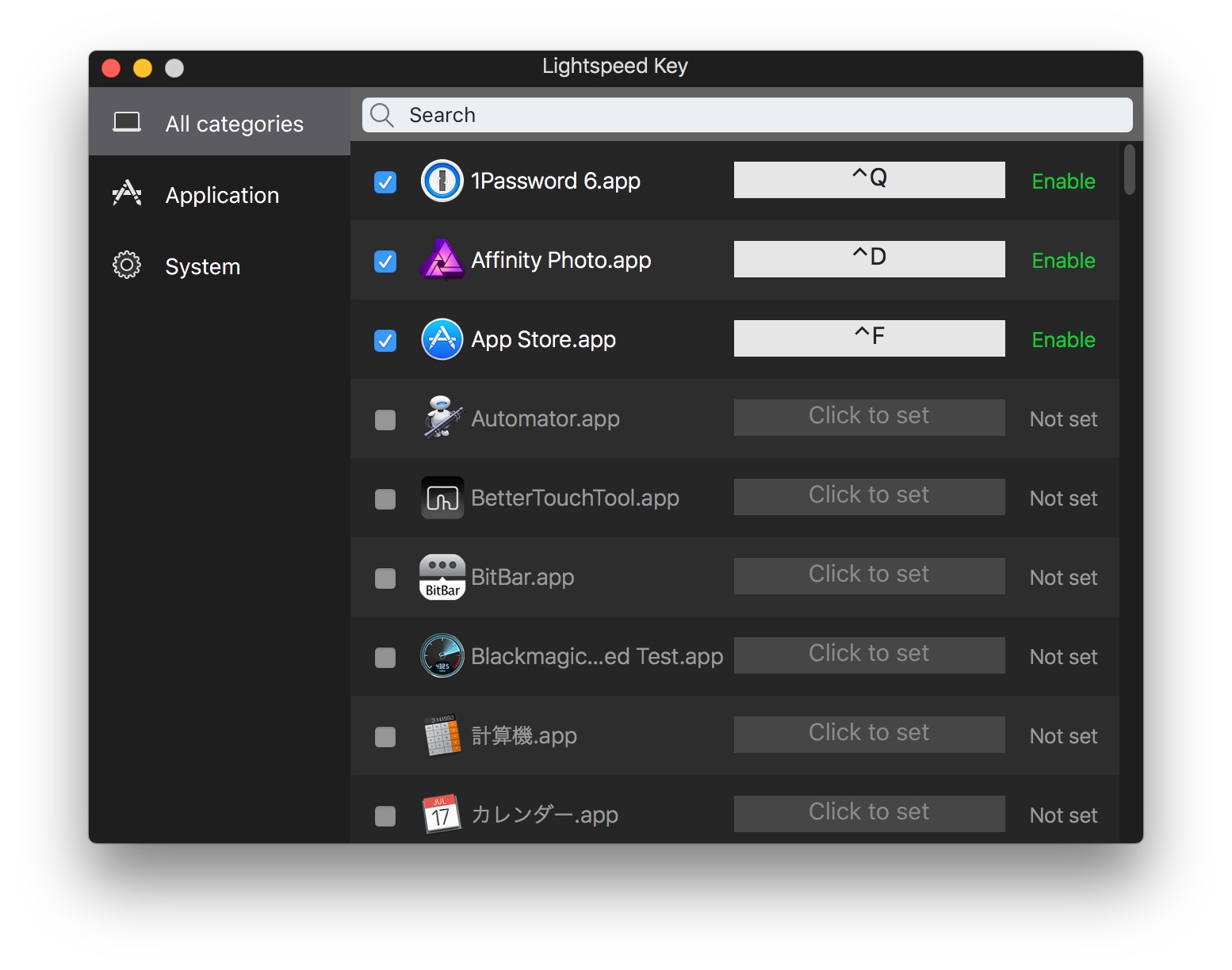Click the BitBar app icon
Viewport: 1232px width, 970px height.
442,577
